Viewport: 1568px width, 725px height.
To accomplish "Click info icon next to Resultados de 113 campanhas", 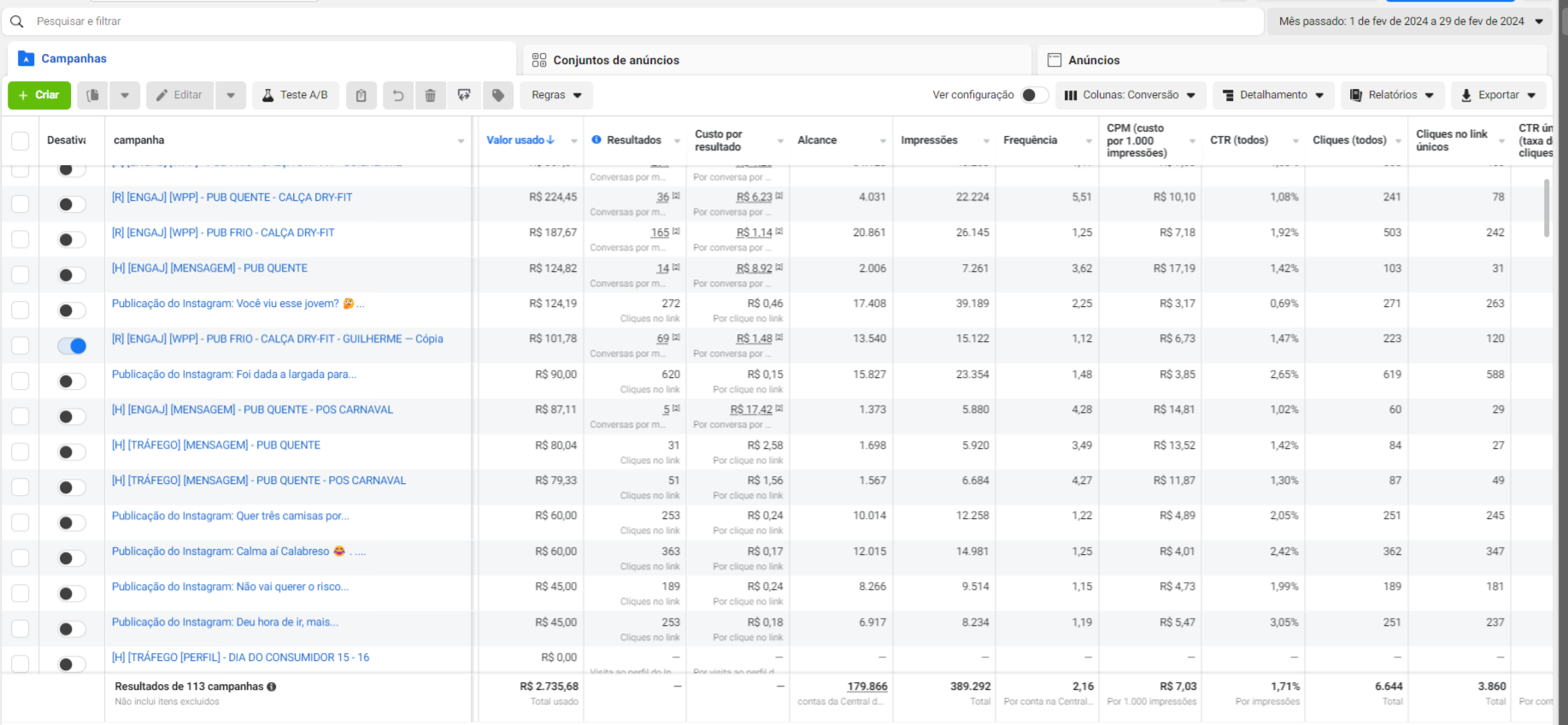I will [x=272, y=687].
